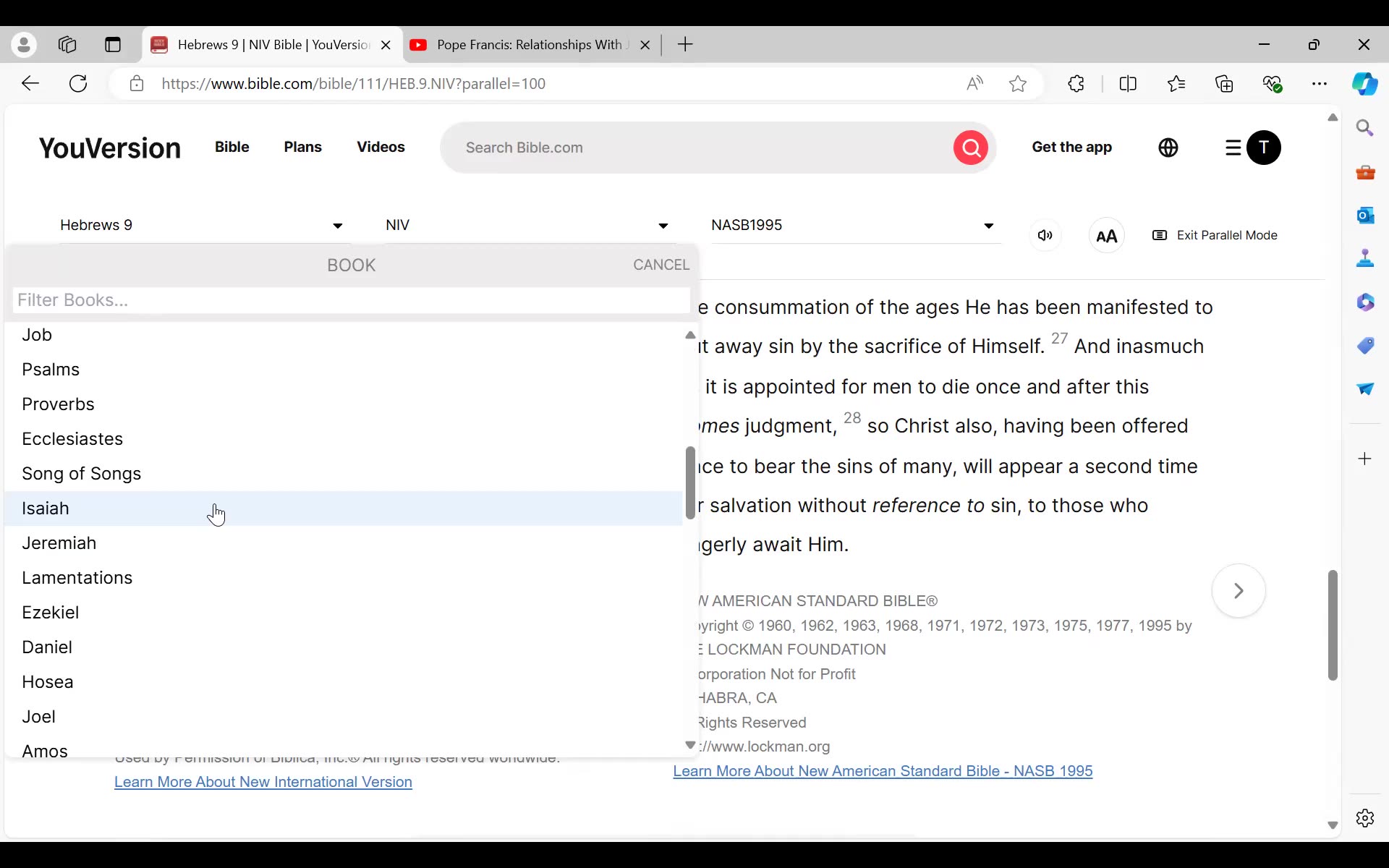Open Learn More About New International Version
The image size is (1389, 868).
tap(263, 782)
